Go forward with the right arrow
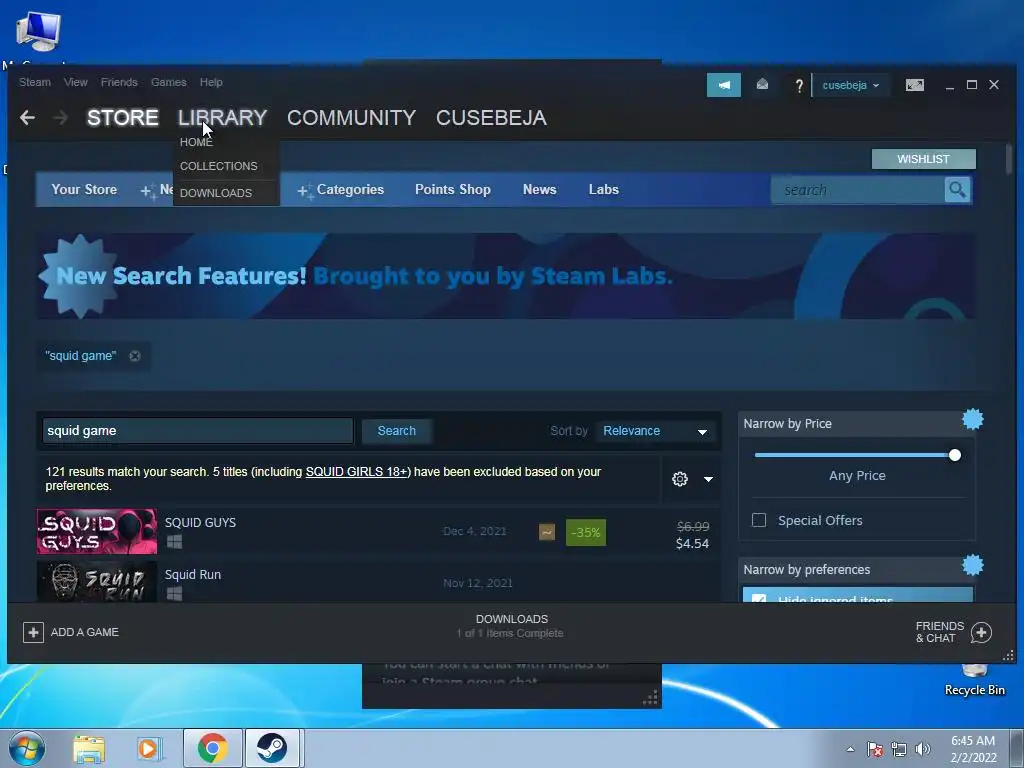Screen dimensions: 1024x768 [60, 118]
